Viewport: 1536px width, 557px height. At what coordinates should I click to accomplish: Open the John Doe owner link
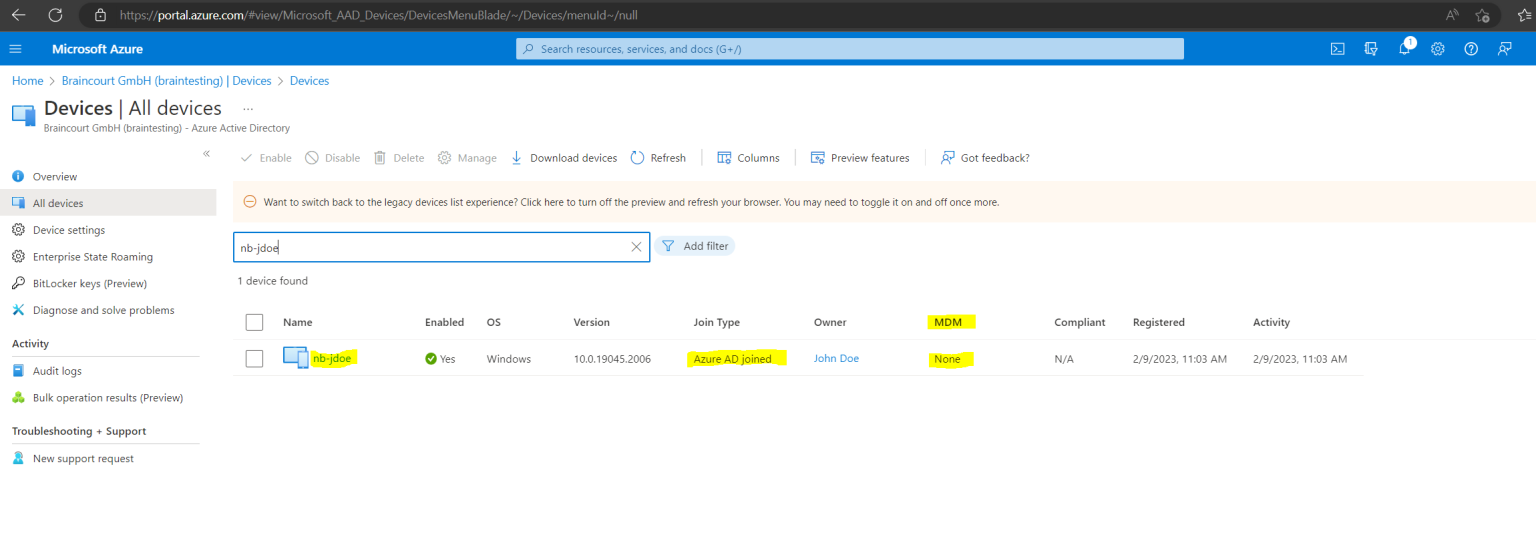[x=836, y=358]
